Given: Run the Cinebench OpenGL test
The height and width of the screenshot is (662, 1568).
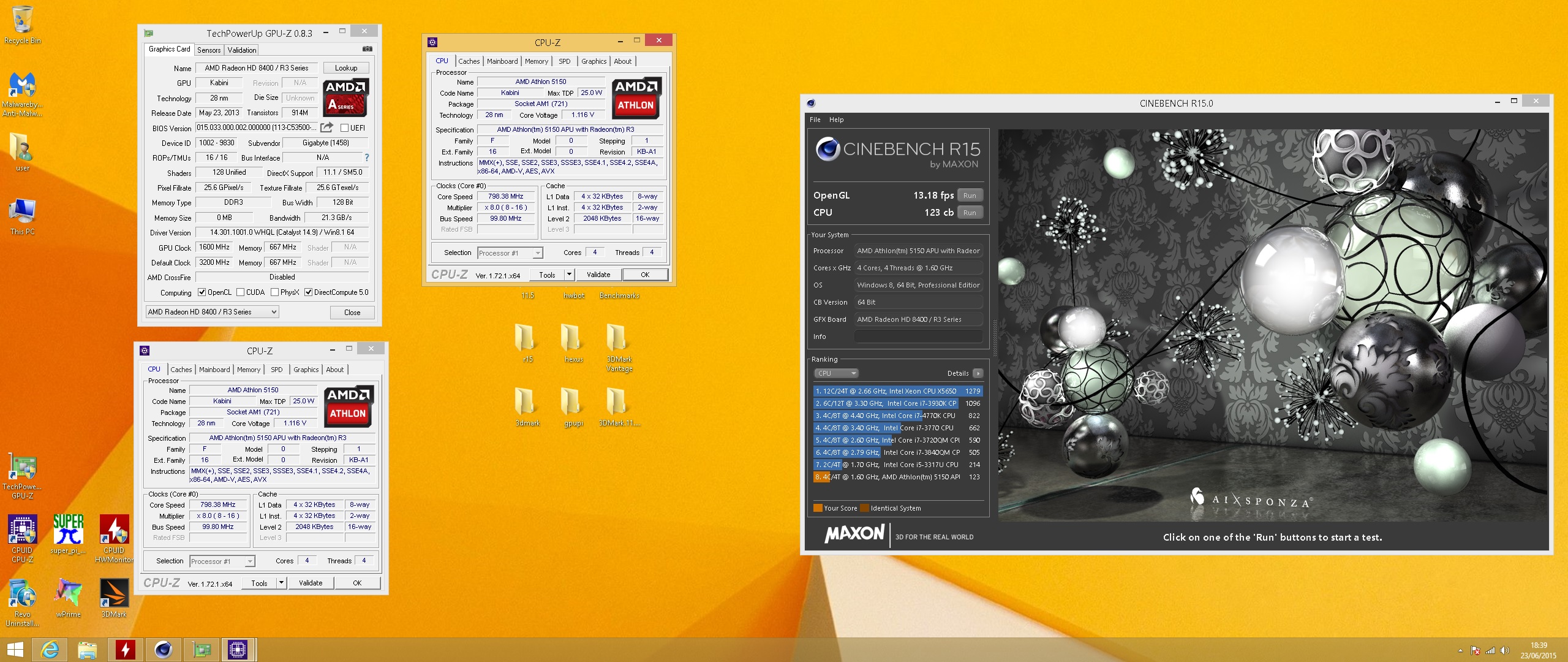Looking at the screenshot, I should pos(970,196).
